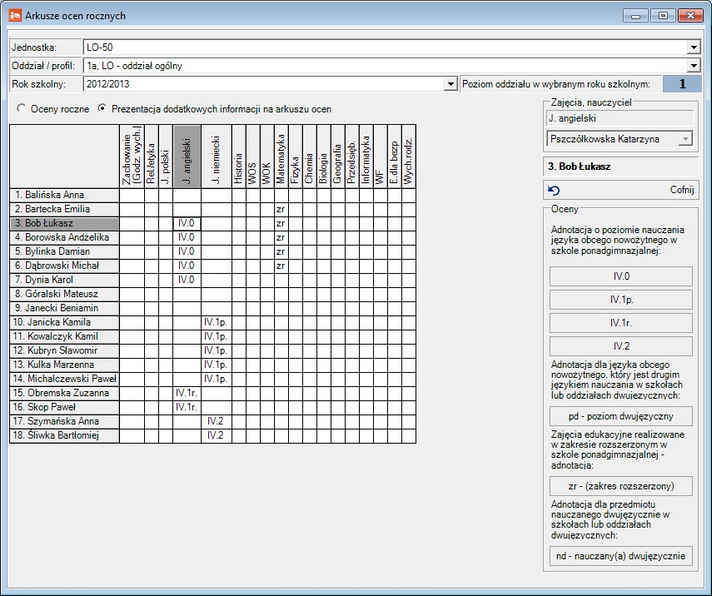
Task: Select student row 8. Góralski Mateusz
Action: coord(64,294)
